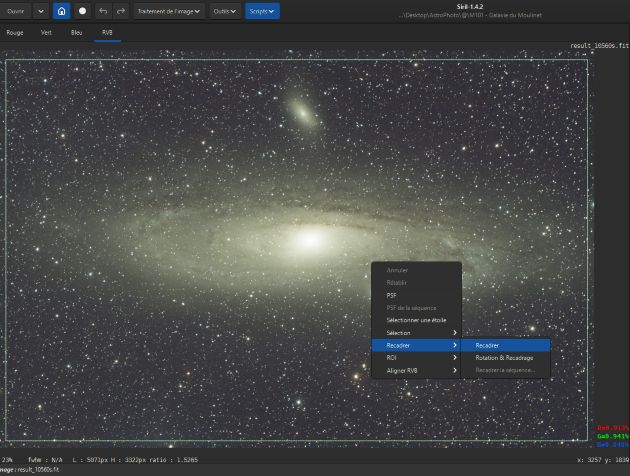Image resolution: width=630 pixels, height=476 pixels.
Task: Choose PSF in the context menu
Action: pyautogui.click(x=392, y=295)
